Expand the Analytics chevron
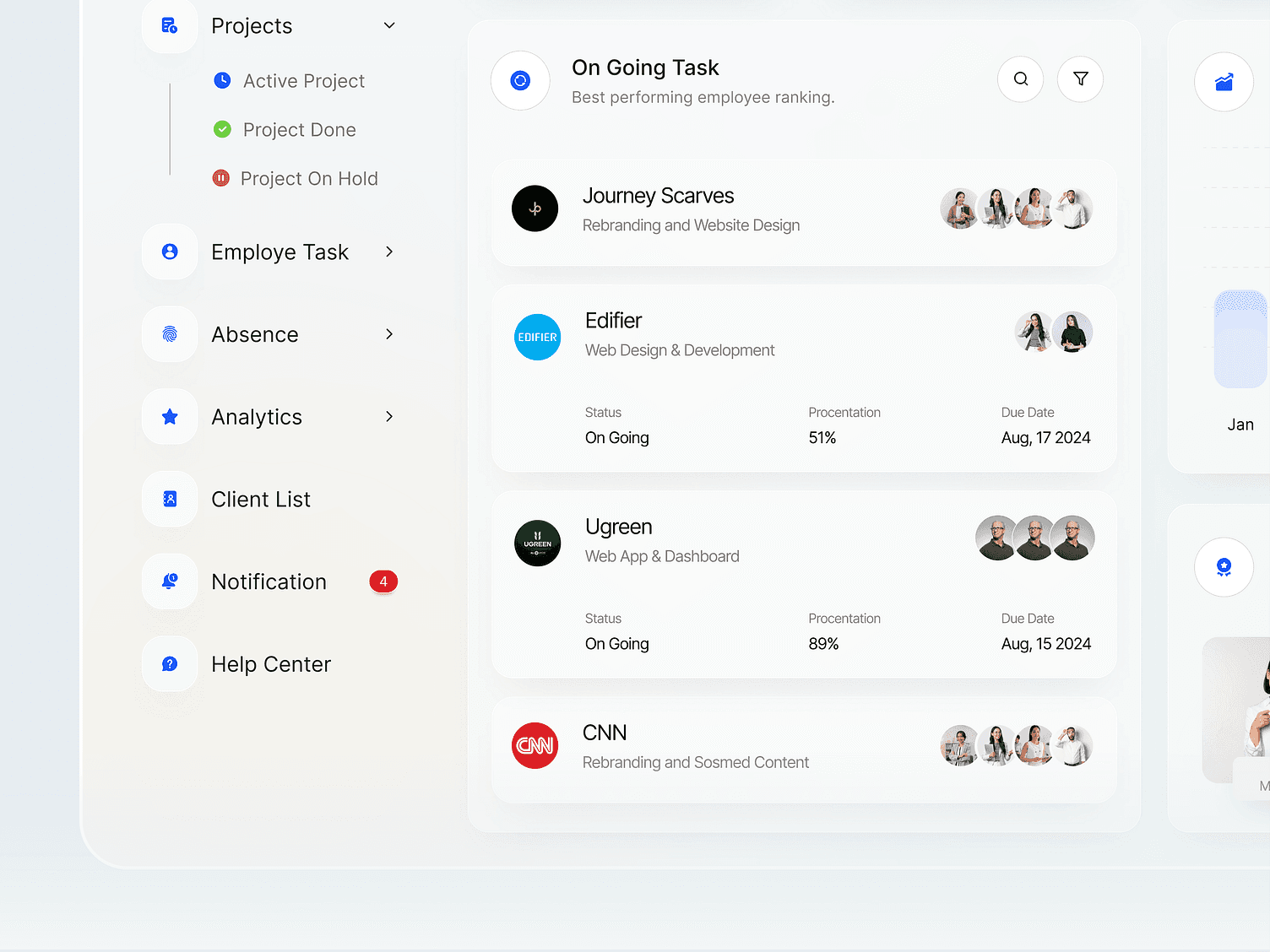The image size is (1270, 952). [x=389, y=416]
